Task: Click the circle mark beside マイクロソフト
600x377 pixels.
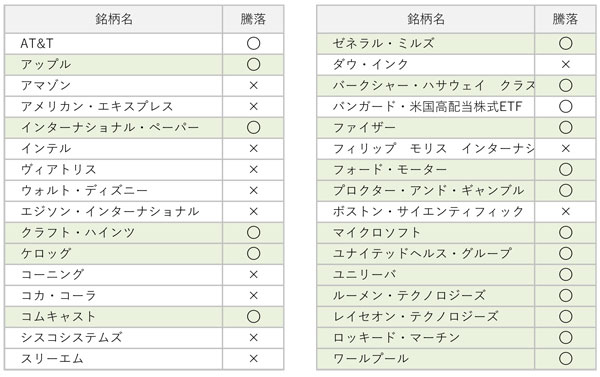Action: 566,232
